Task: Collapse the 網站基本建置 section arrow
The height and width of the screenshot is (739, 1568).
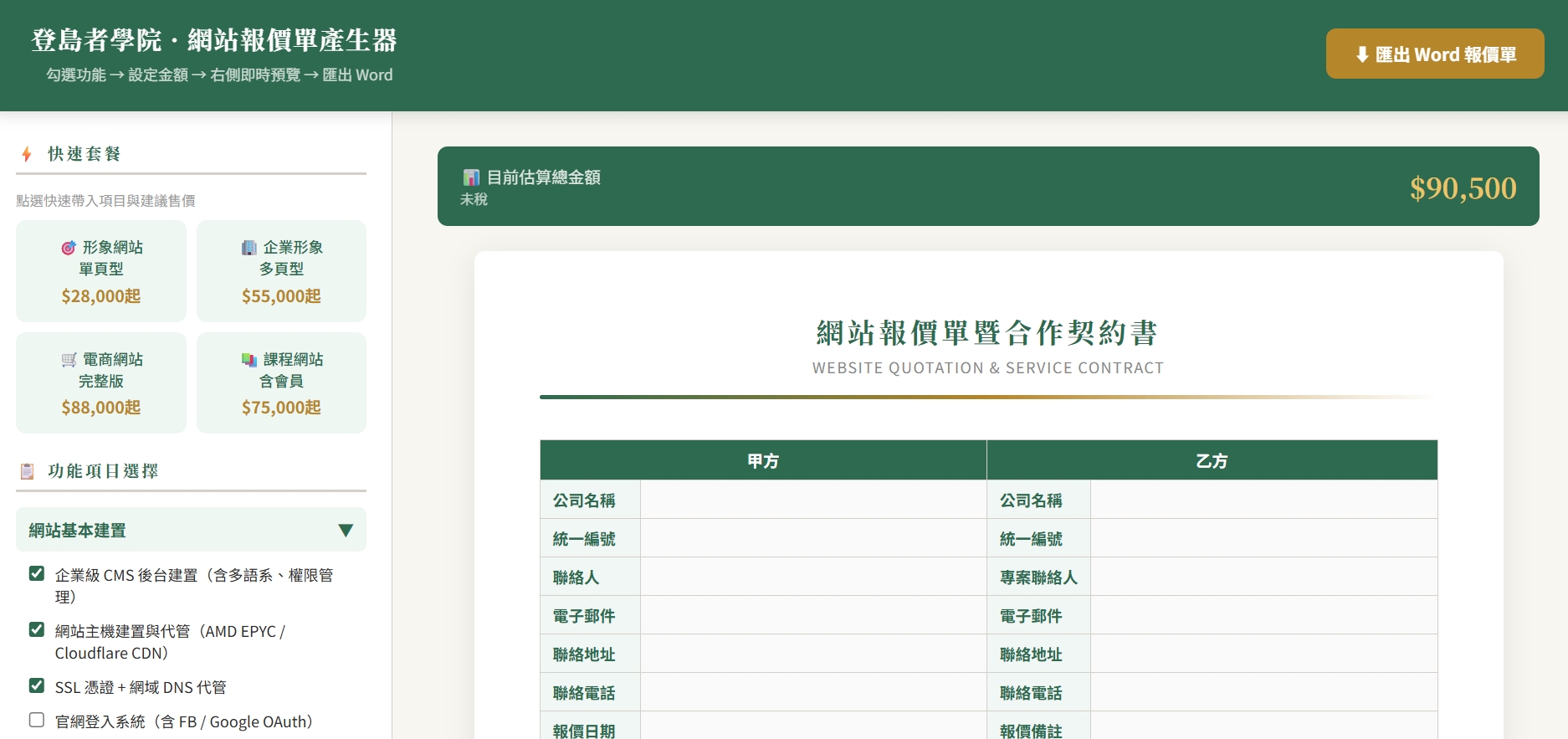Action: coord(346,530)
